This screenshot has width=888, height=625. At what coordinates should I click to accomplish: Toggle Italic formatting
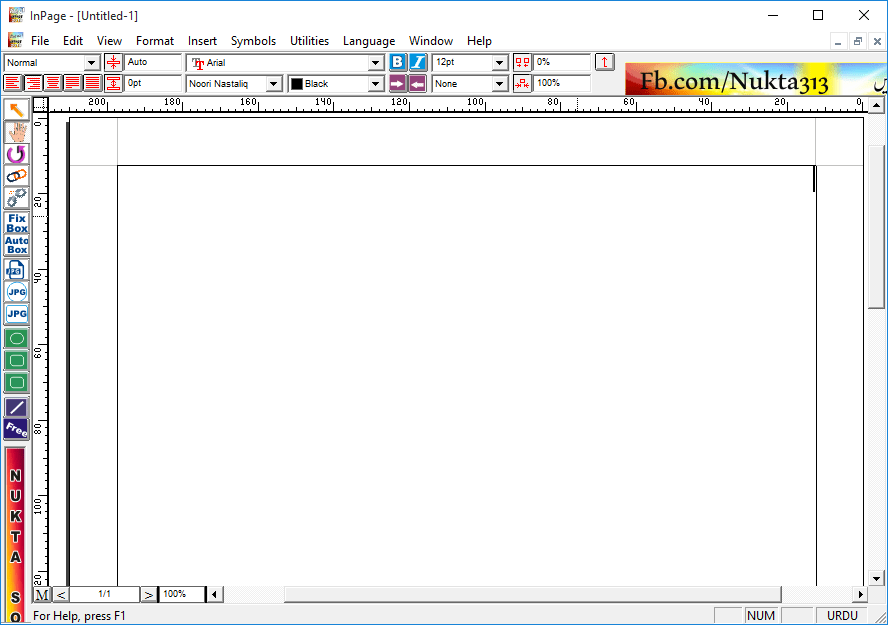pos(417,62)
